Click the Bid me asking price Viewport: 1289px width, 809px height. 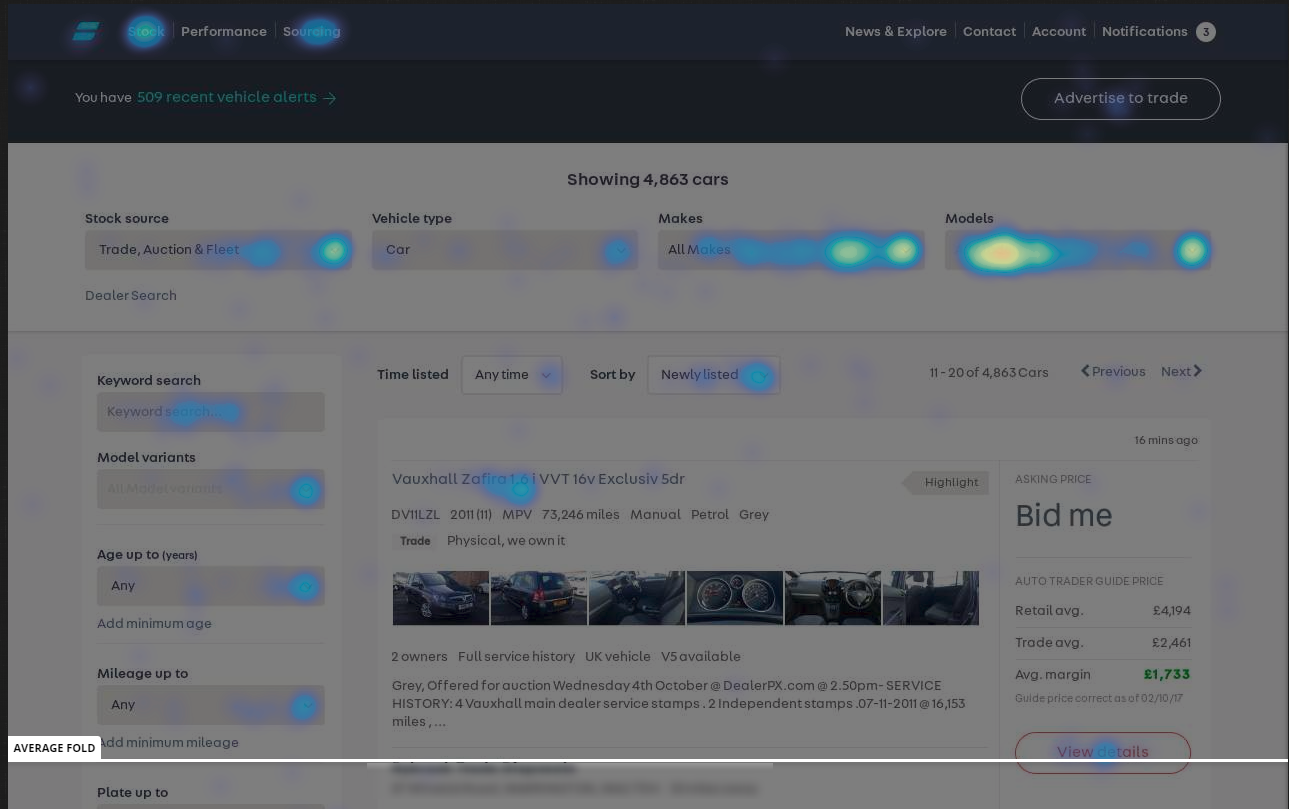pyautogui.click(x=1063, y=515)
